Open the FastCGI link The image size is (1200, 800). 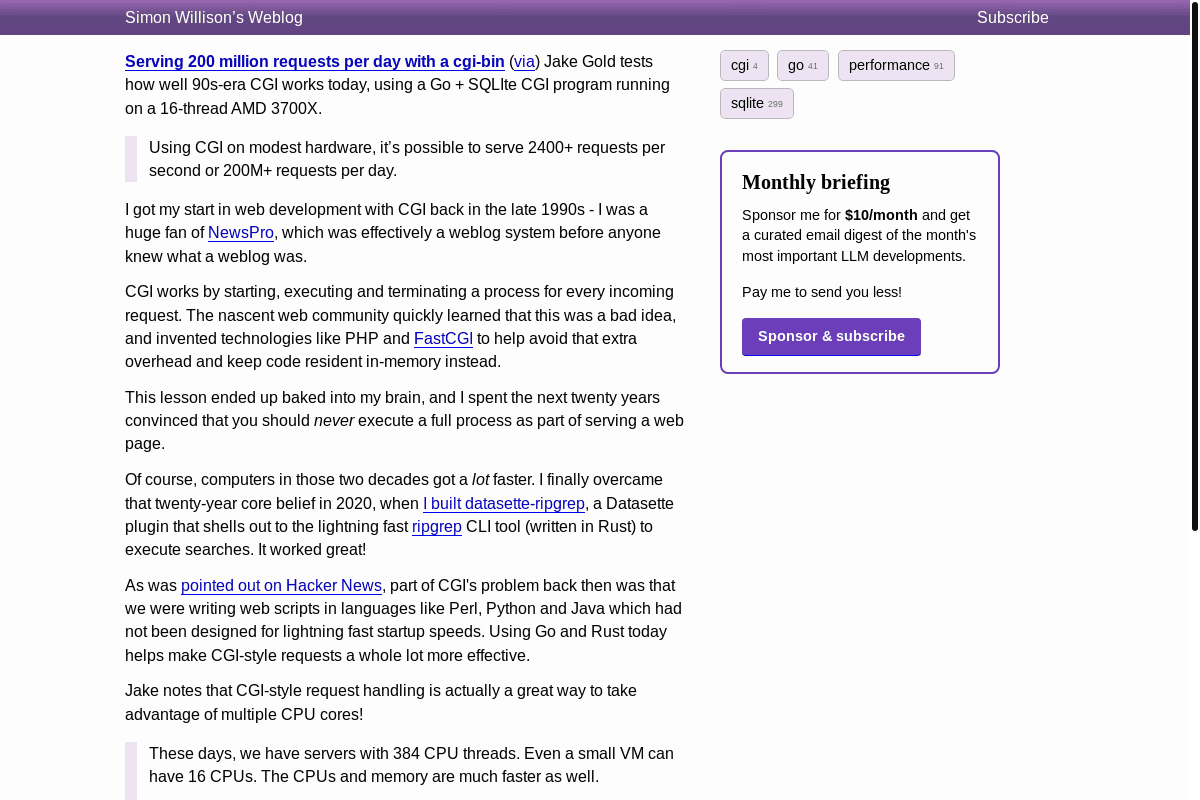[443, 338]
